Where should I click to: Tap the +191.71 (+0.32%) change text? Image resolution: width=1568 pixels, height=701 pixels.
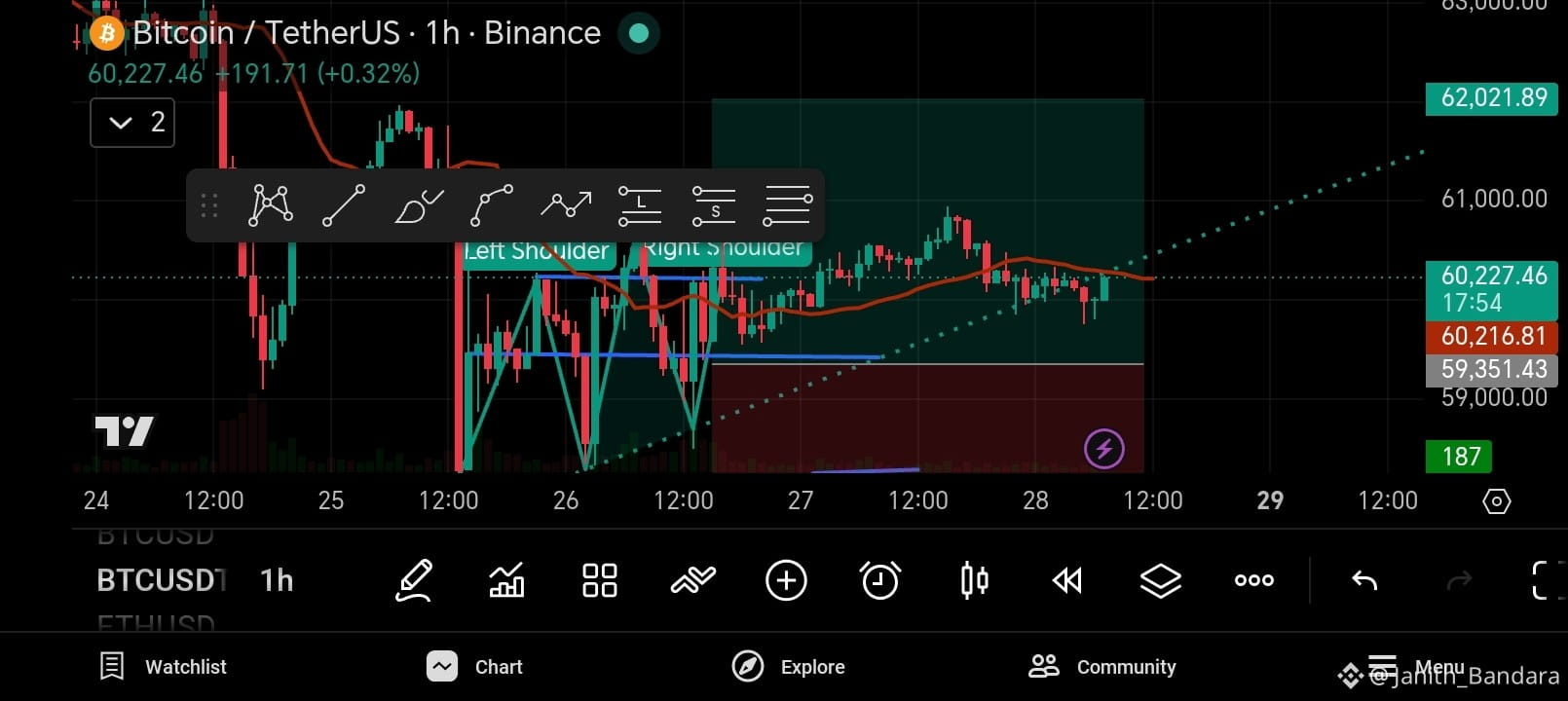click(317, 74)
